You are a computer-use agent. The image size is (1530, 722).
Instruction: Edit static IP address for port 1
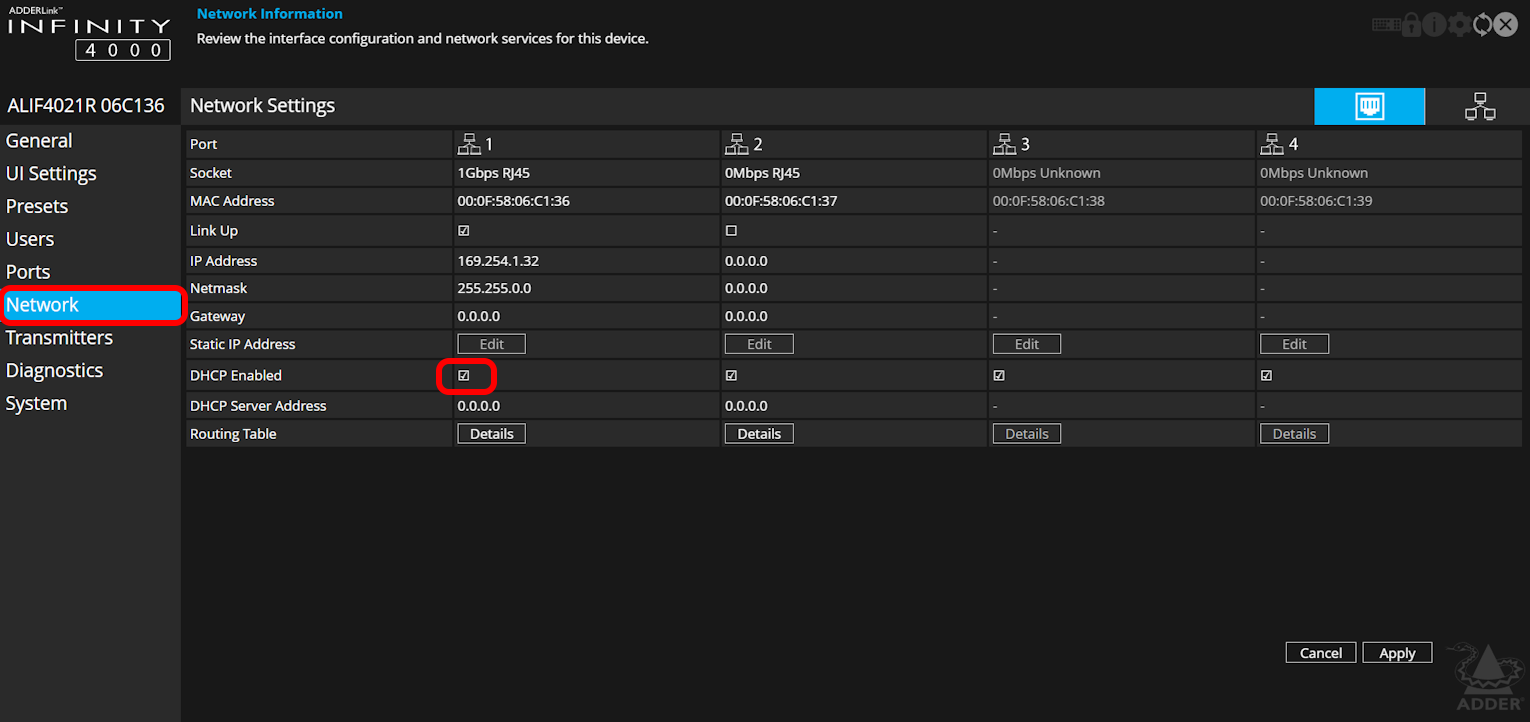(492, 344)
